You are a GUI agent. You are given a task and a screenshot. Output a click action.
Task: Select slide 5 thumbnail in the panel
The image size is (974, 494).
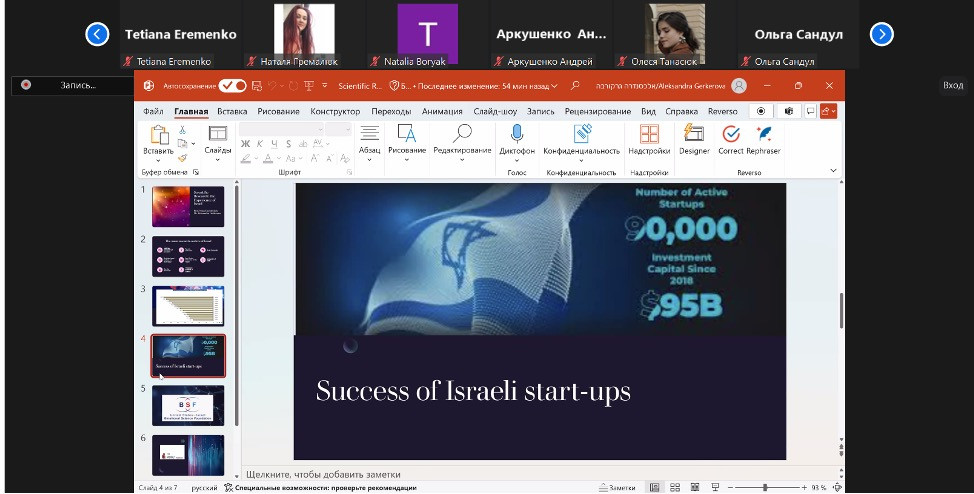point(188,405)
